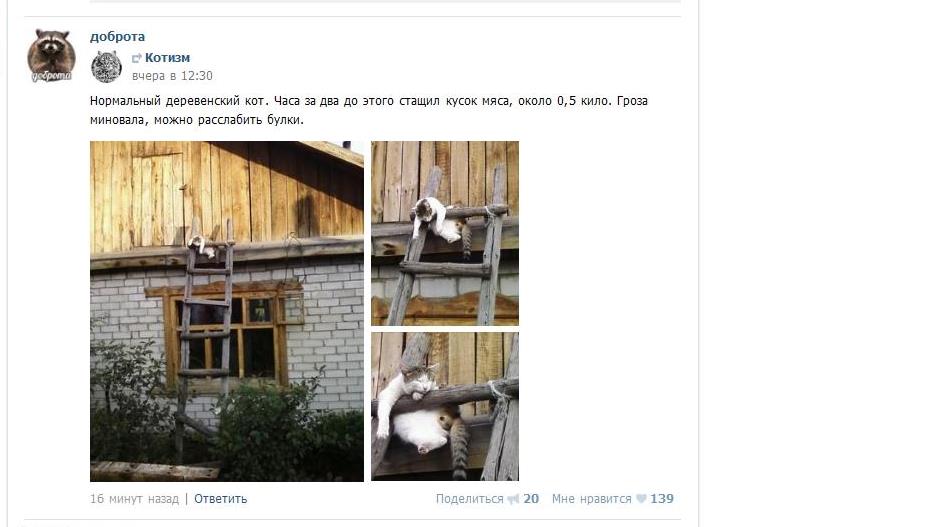
Task: Click the Поделиться share label
Action: click(x=469, y=498)
